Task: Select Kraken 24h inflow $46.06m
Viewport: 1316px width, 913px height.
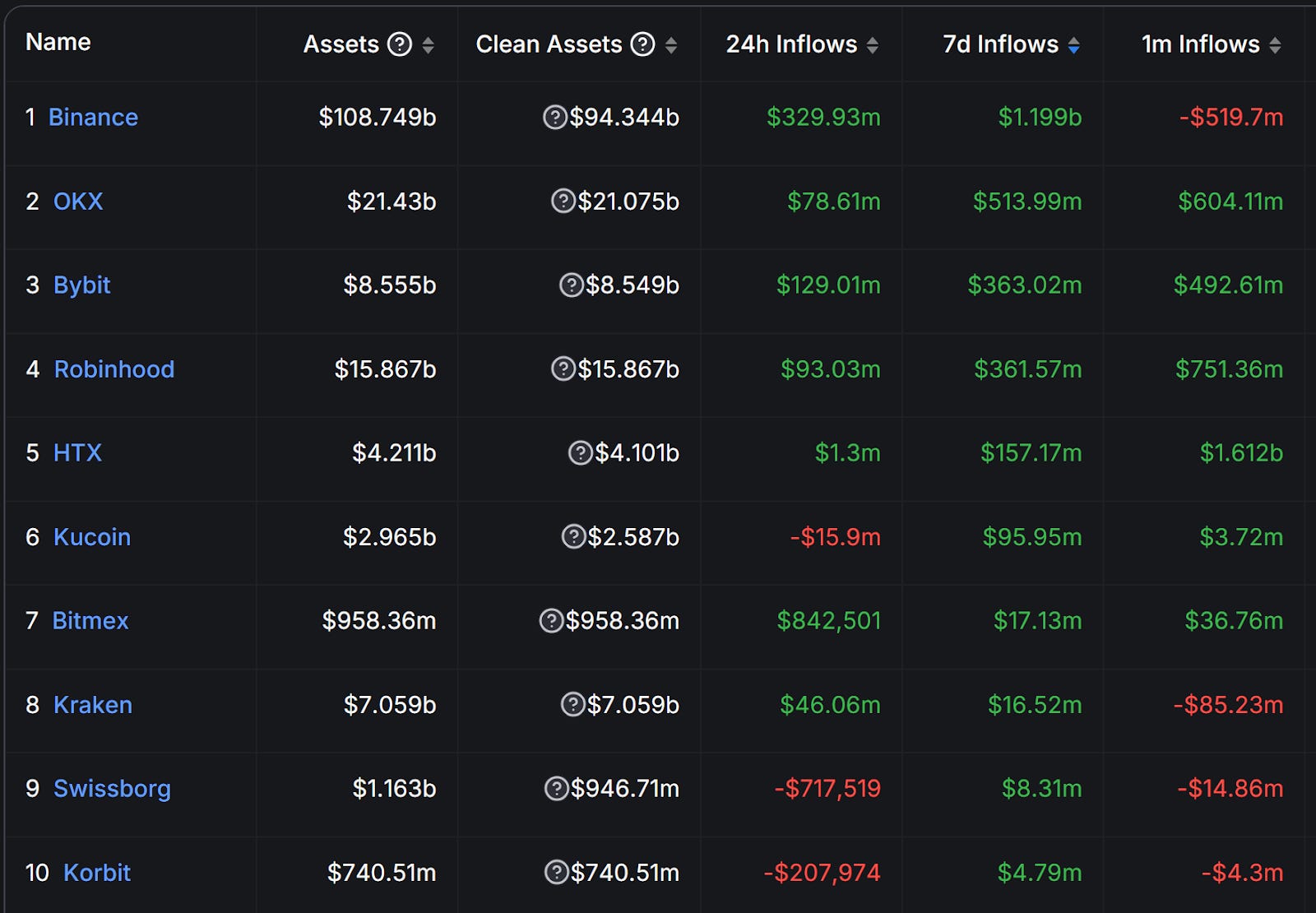Action: tap(830, 704)
